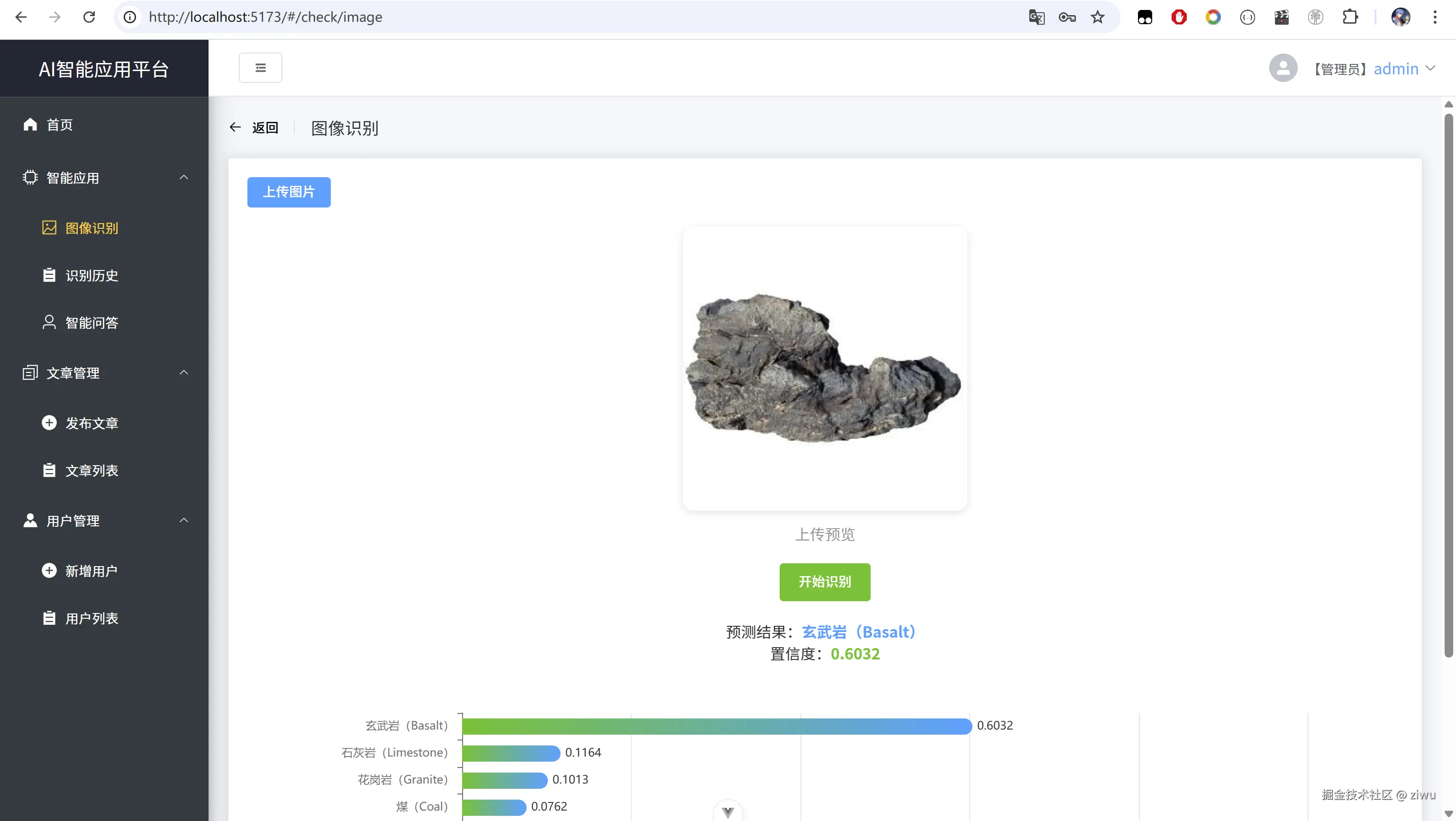Click the Basalt confidence bar
The image size is (1456, 821).
(716, 726)
